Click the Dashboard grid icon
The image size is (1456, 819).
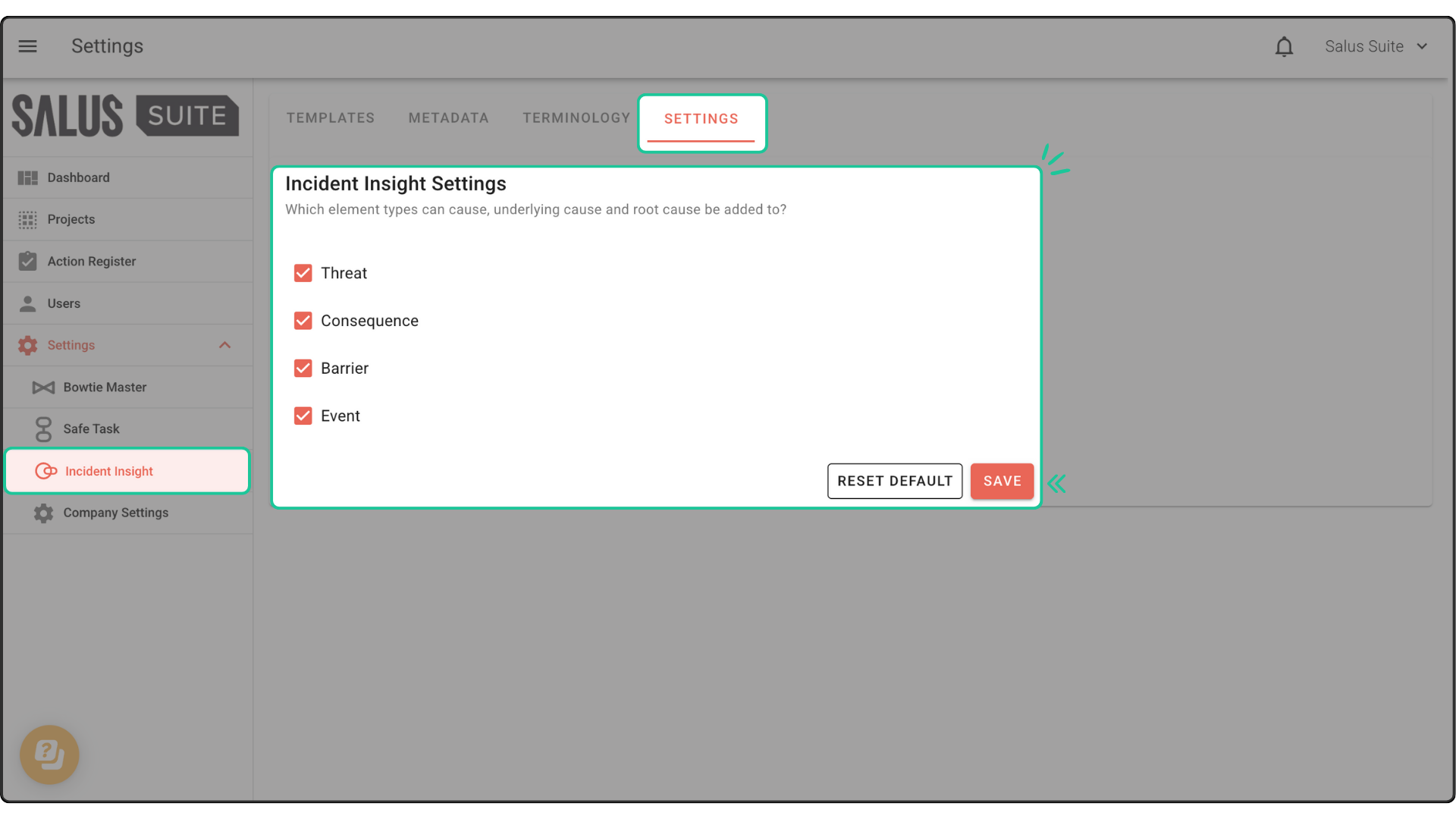28,177
